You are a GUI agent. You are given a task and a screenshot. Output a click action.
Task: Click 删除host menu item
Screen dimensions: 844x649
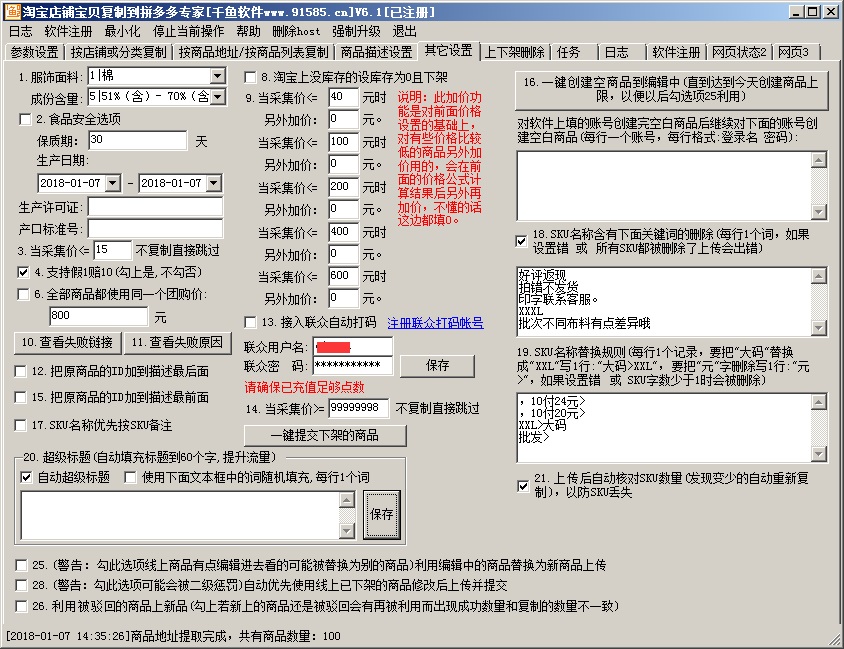(x=296, y=32)
